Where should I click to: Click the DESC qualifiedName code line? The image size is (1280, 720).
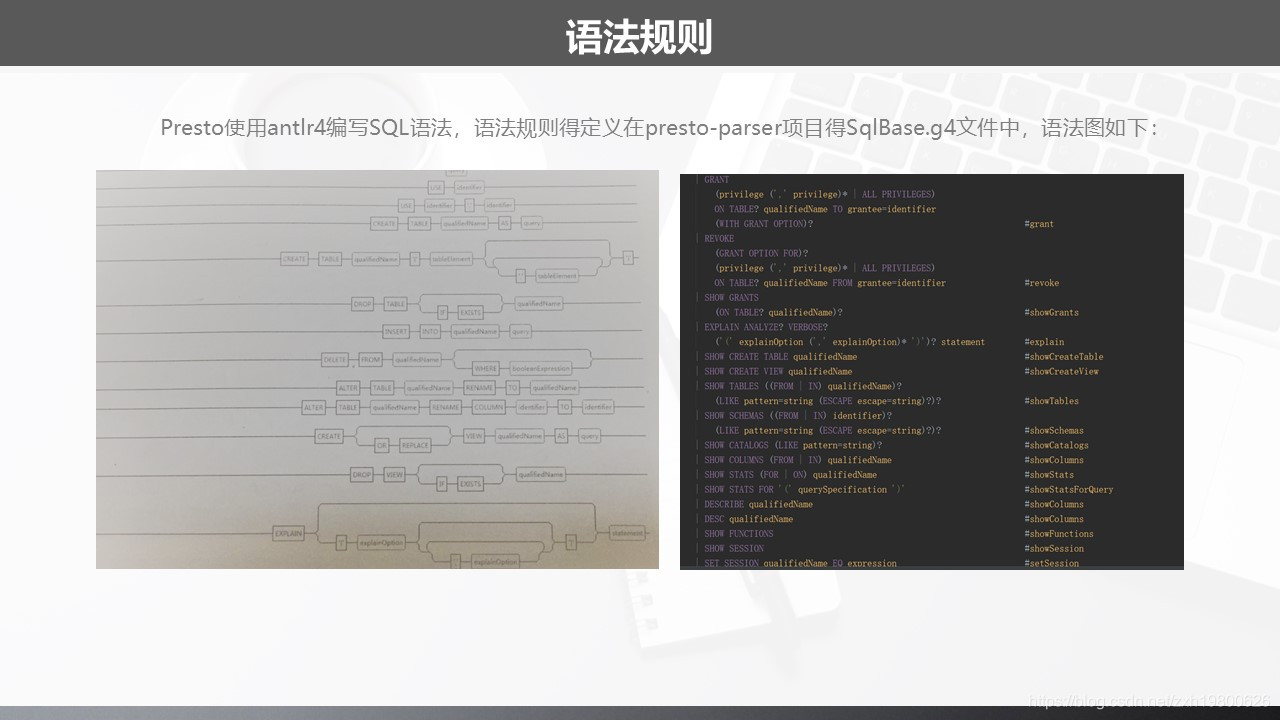(748, 520)
